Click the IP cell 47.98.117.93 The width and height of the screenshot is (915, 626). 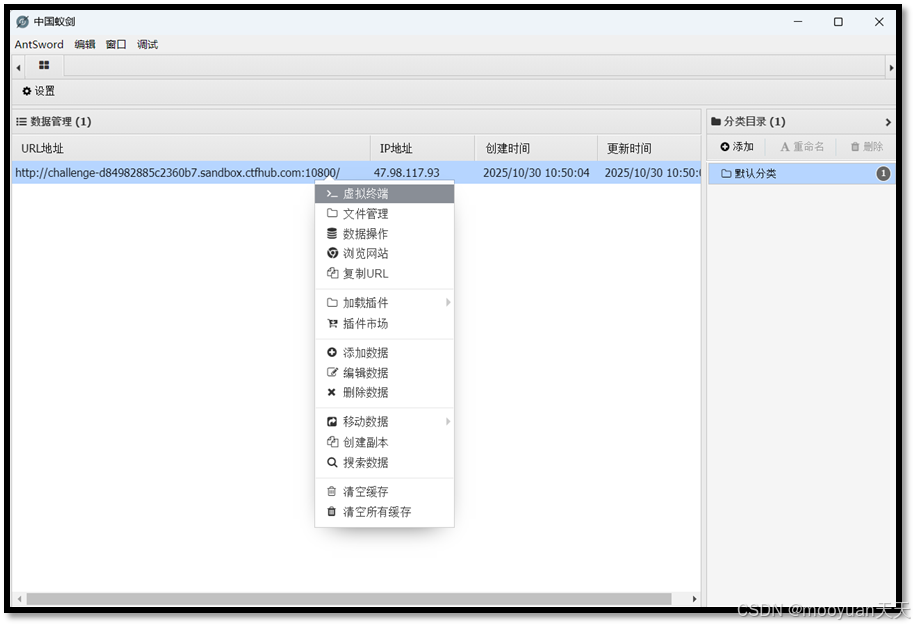(x=407, y=173)
